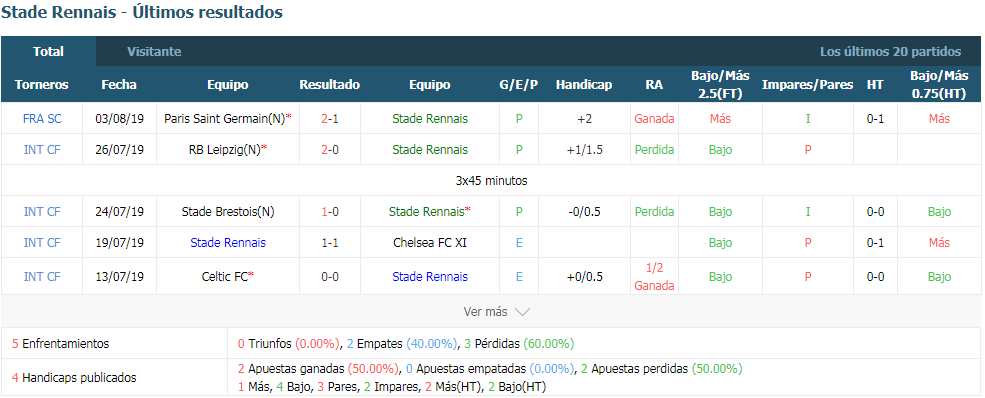Select INT CF tournament dated 26/07/19
Screen dimensions: 985x398
[41, 149]
